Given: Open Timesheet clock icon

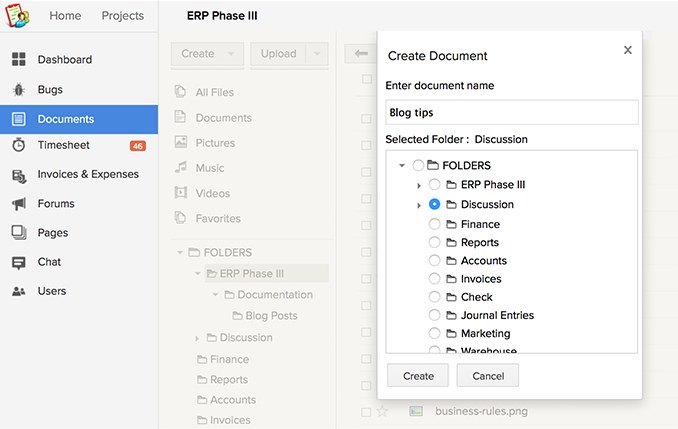Looking at the screenshot, I should 19,145.
